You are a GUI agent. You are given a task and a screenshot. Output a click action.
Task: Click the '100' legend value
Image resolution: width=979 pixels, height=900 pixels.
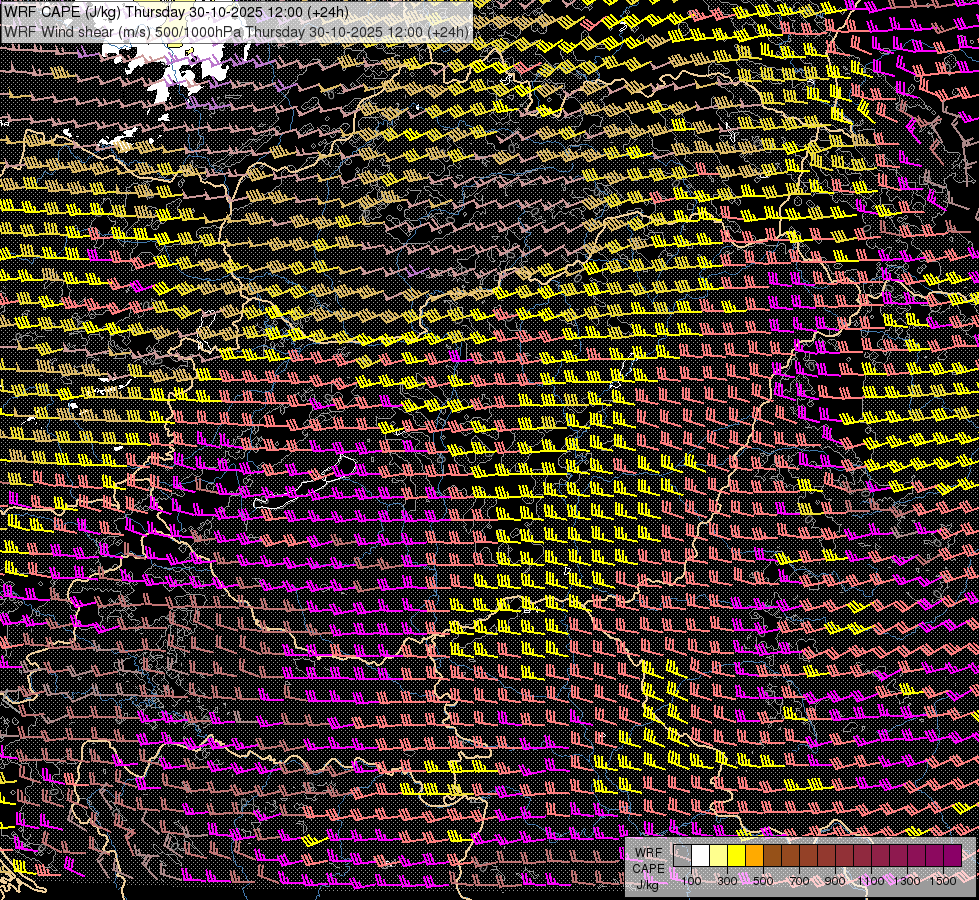[x=691, y=881]
